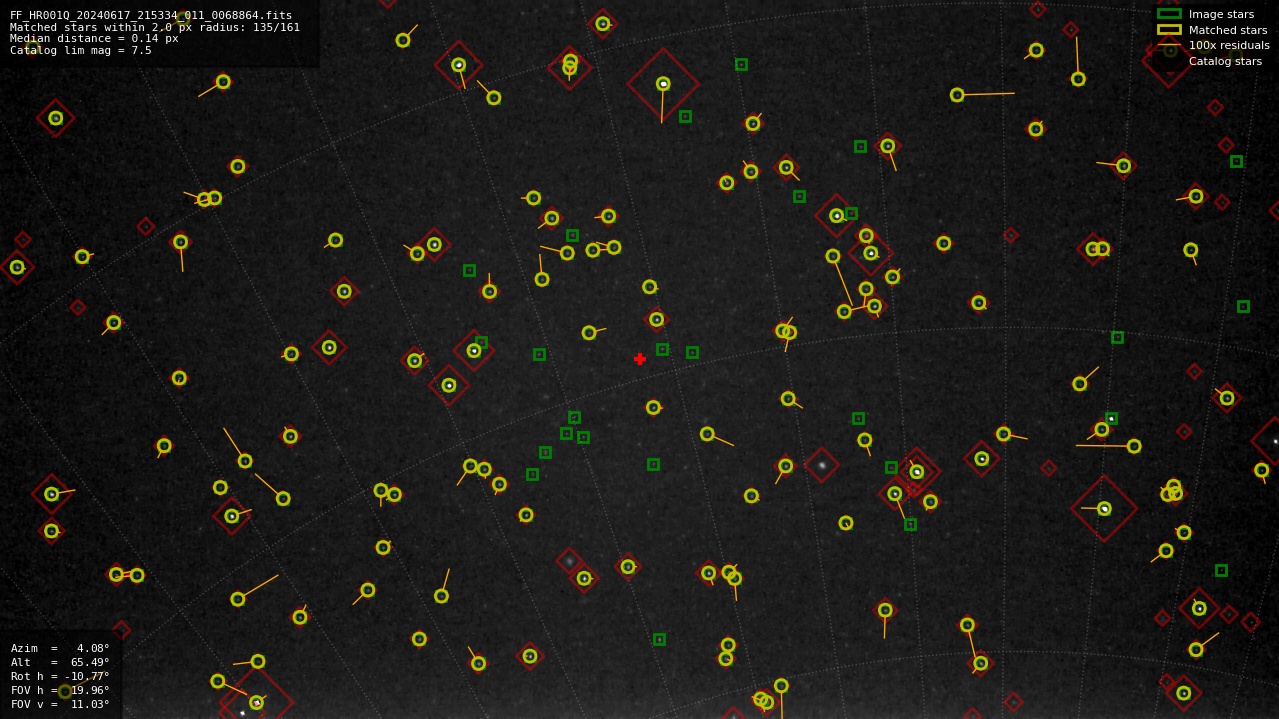
Task: Click the 'FOV v = 11.03°' readout
Action: [60, 704]
